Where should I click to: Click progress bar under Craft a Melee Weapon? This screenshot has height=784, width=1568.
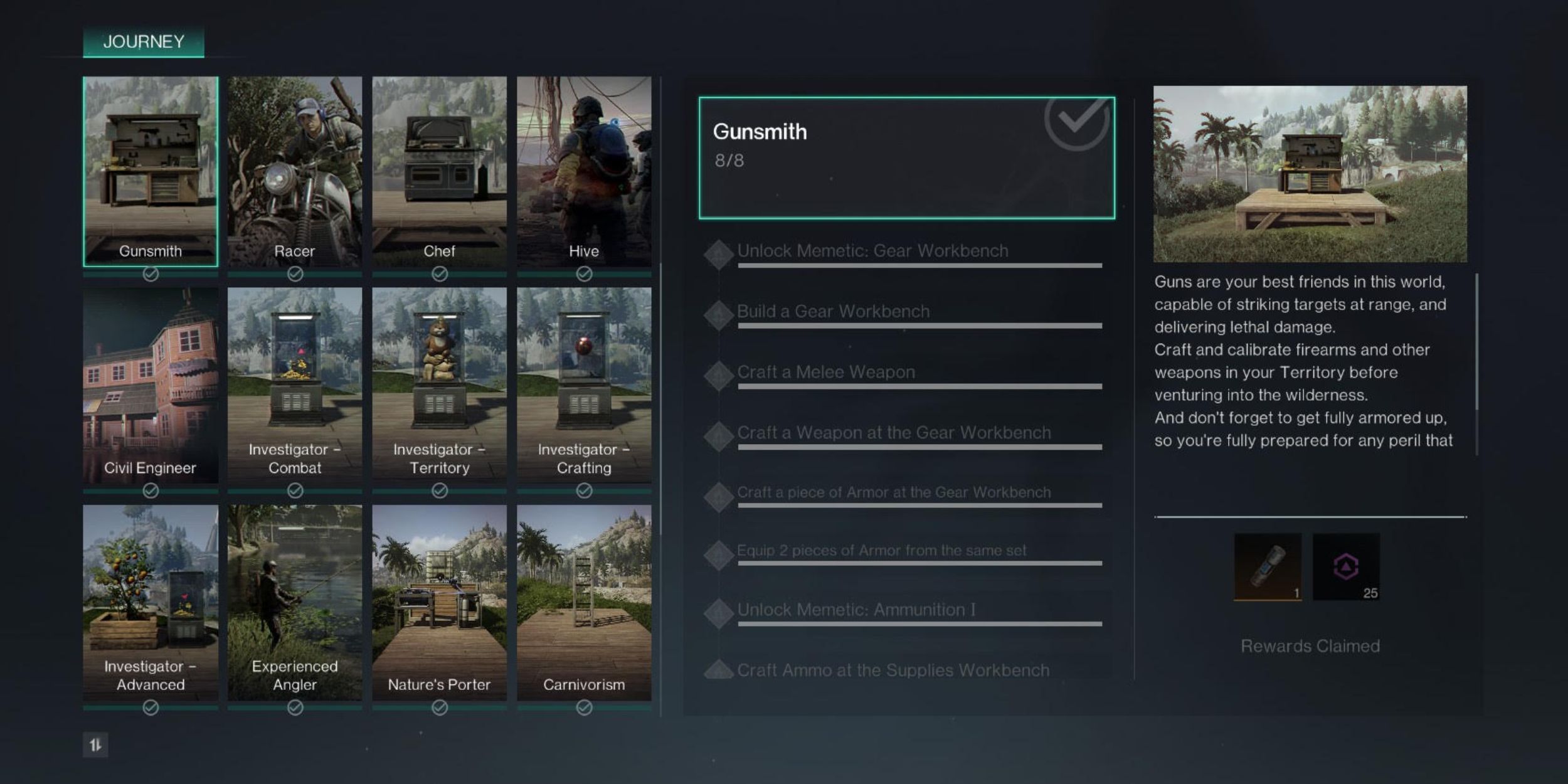pos(920,386)
